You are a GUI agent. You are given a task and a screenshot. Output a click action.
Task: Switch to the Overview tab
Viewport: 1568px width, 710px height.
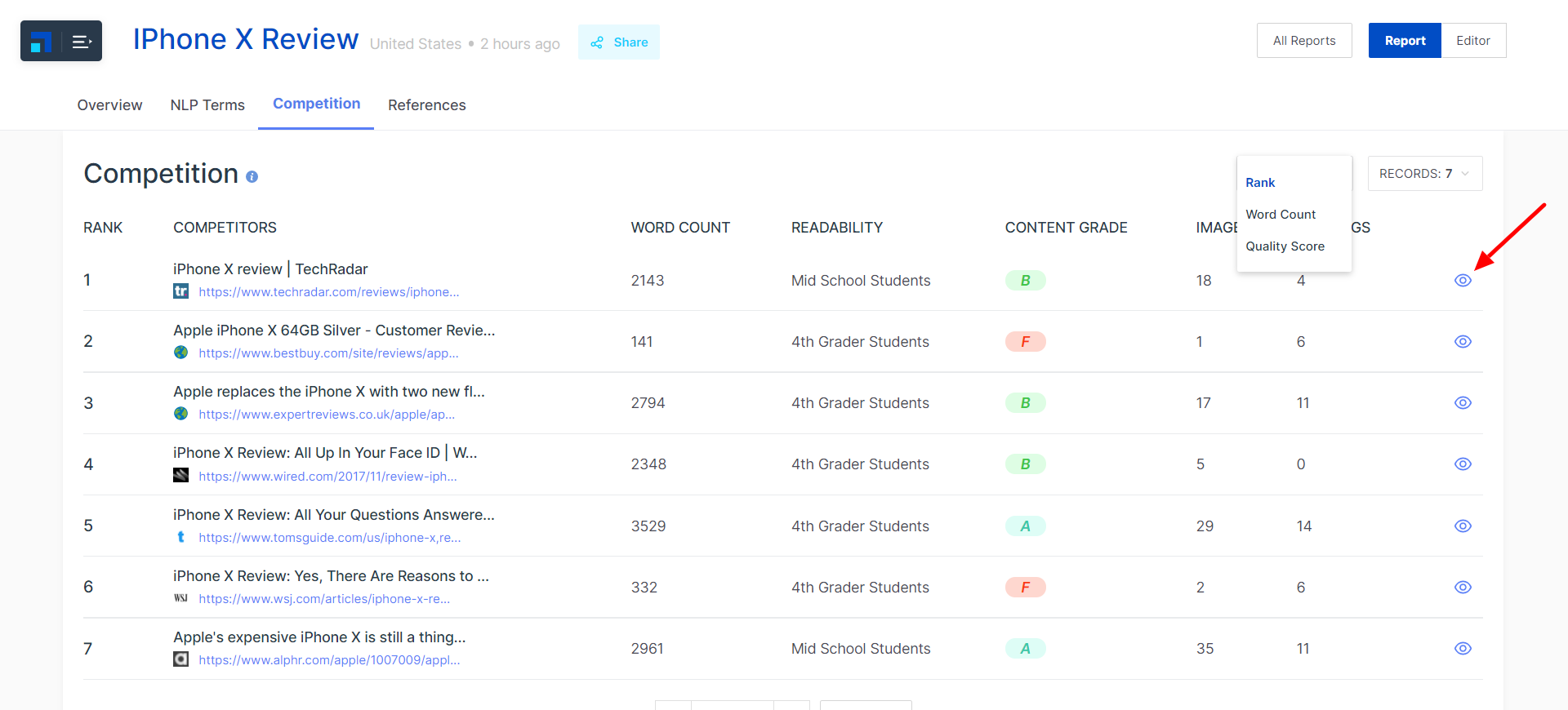(x=109, y=105)
